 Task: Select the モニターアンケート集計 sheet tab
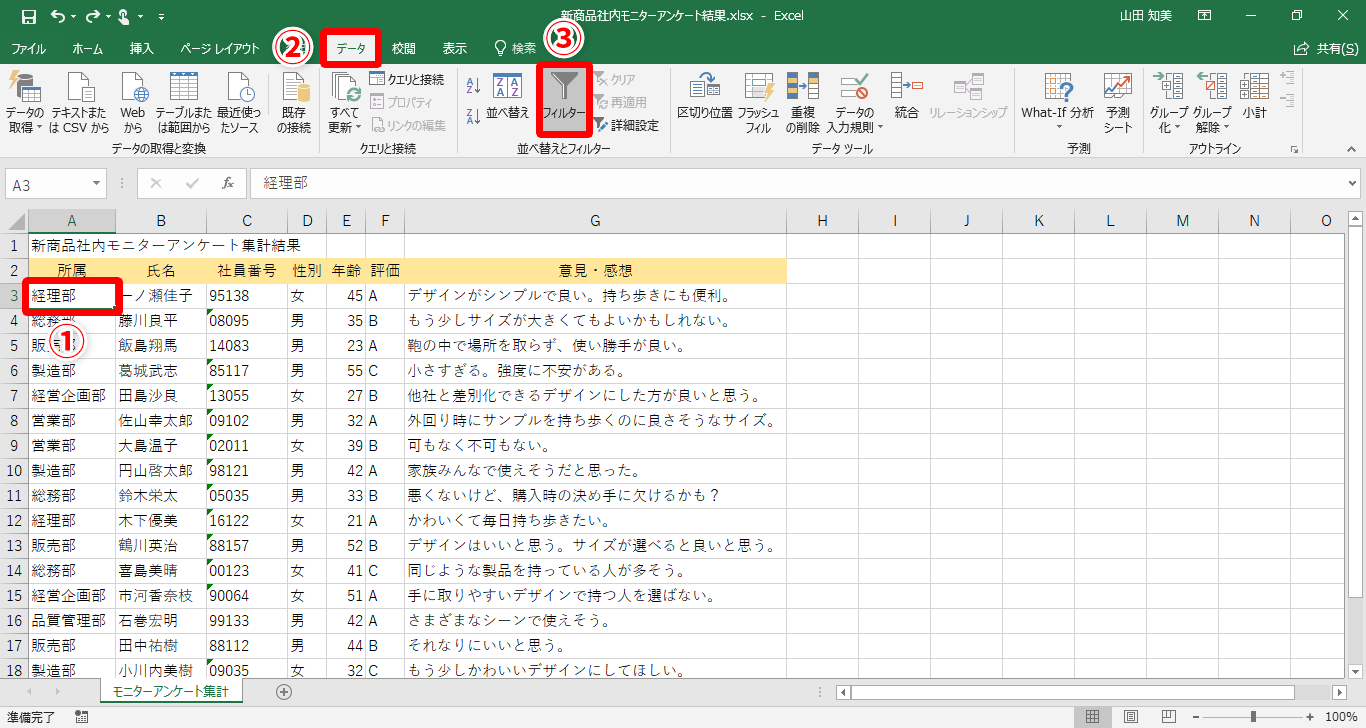[x=171, y=692]
